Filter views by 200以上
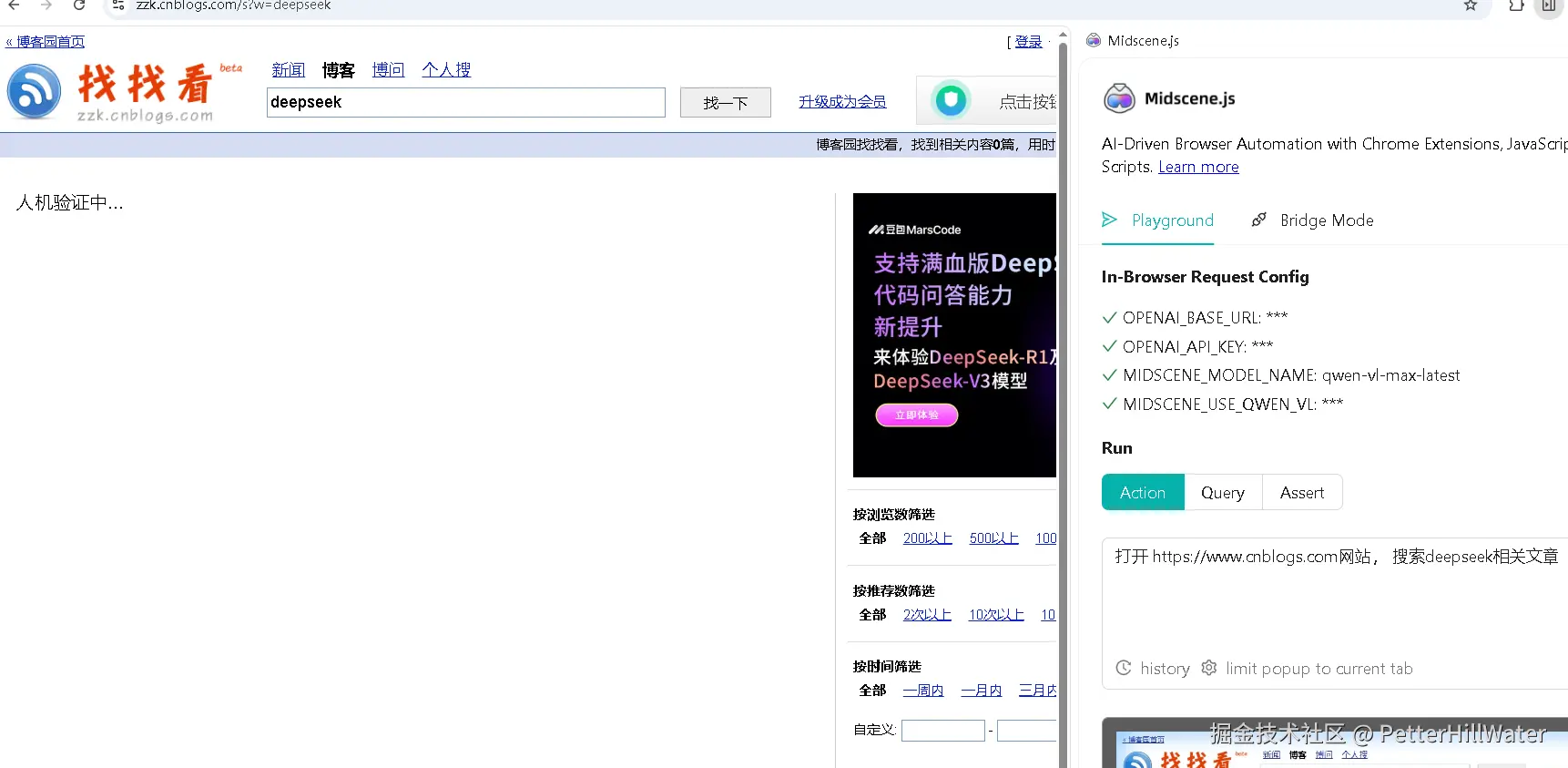Screen dimensions: 1568x768 click(x=928, y=538)
